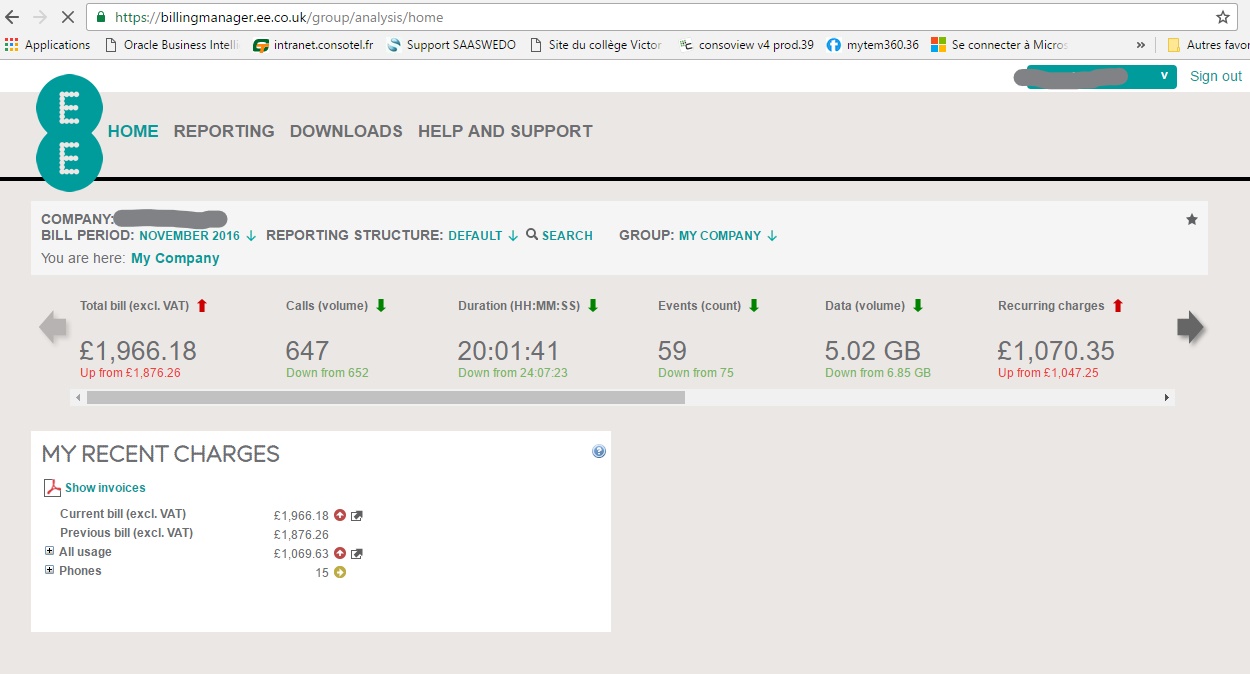Click the favorite star icon in company bar
1250x674 pixels.
(1191, 219)
